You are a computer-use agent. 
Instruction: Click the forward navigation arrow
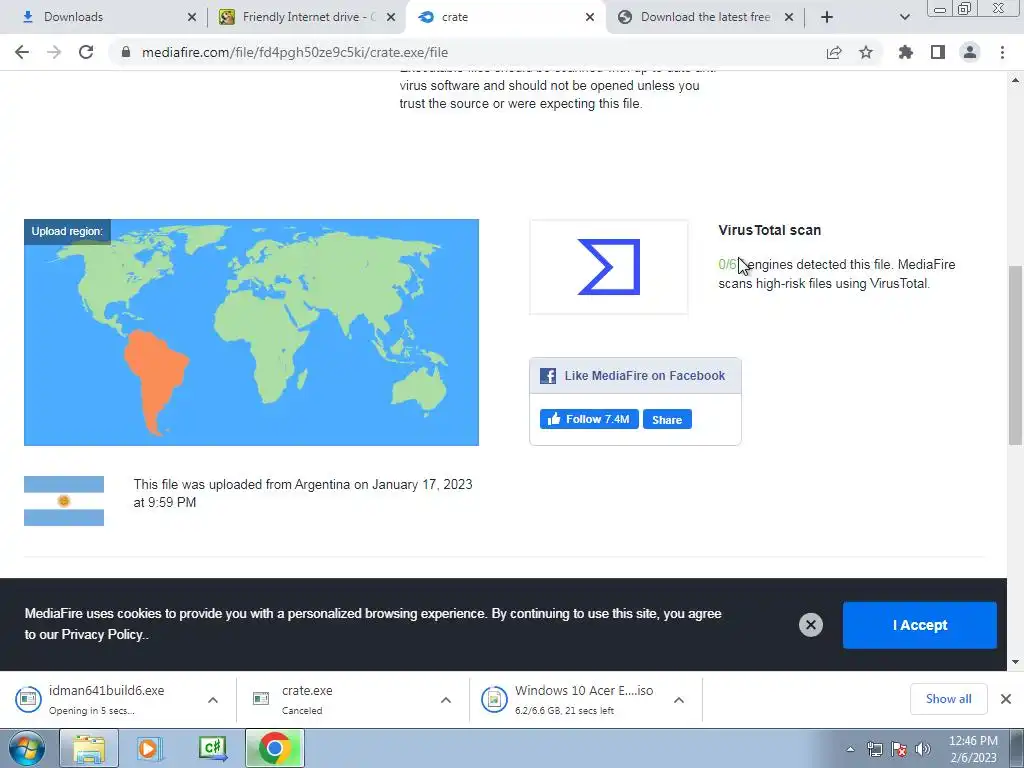(x=54, y=52)
